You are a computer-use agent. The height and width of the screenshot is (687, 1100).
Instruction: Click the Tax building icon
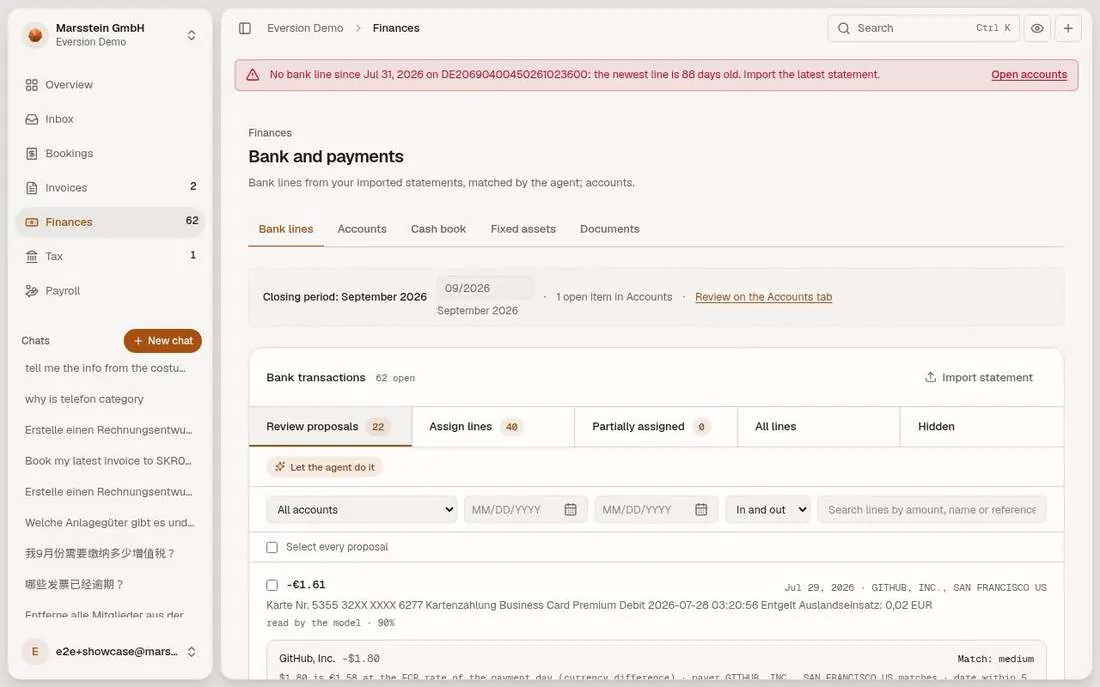[x=32, y=257]
